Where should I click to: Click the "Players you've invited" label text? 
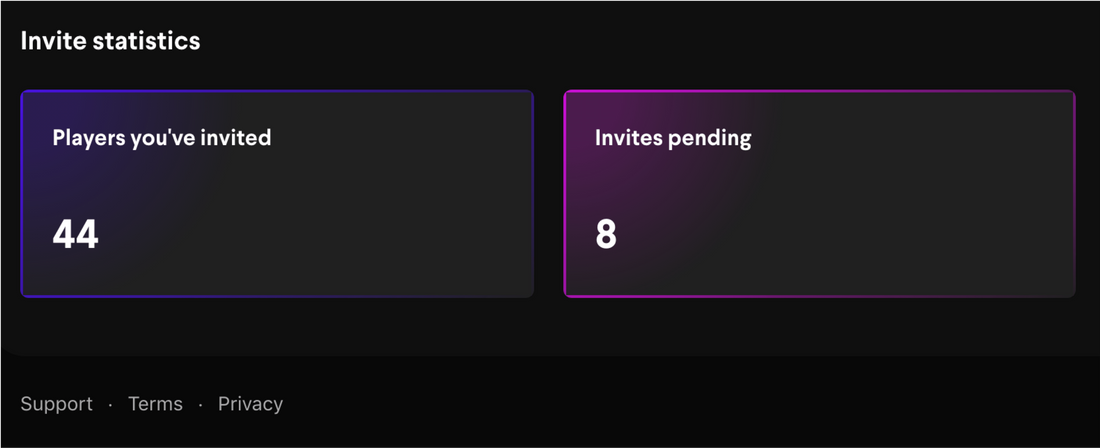(x=162, y=137)
